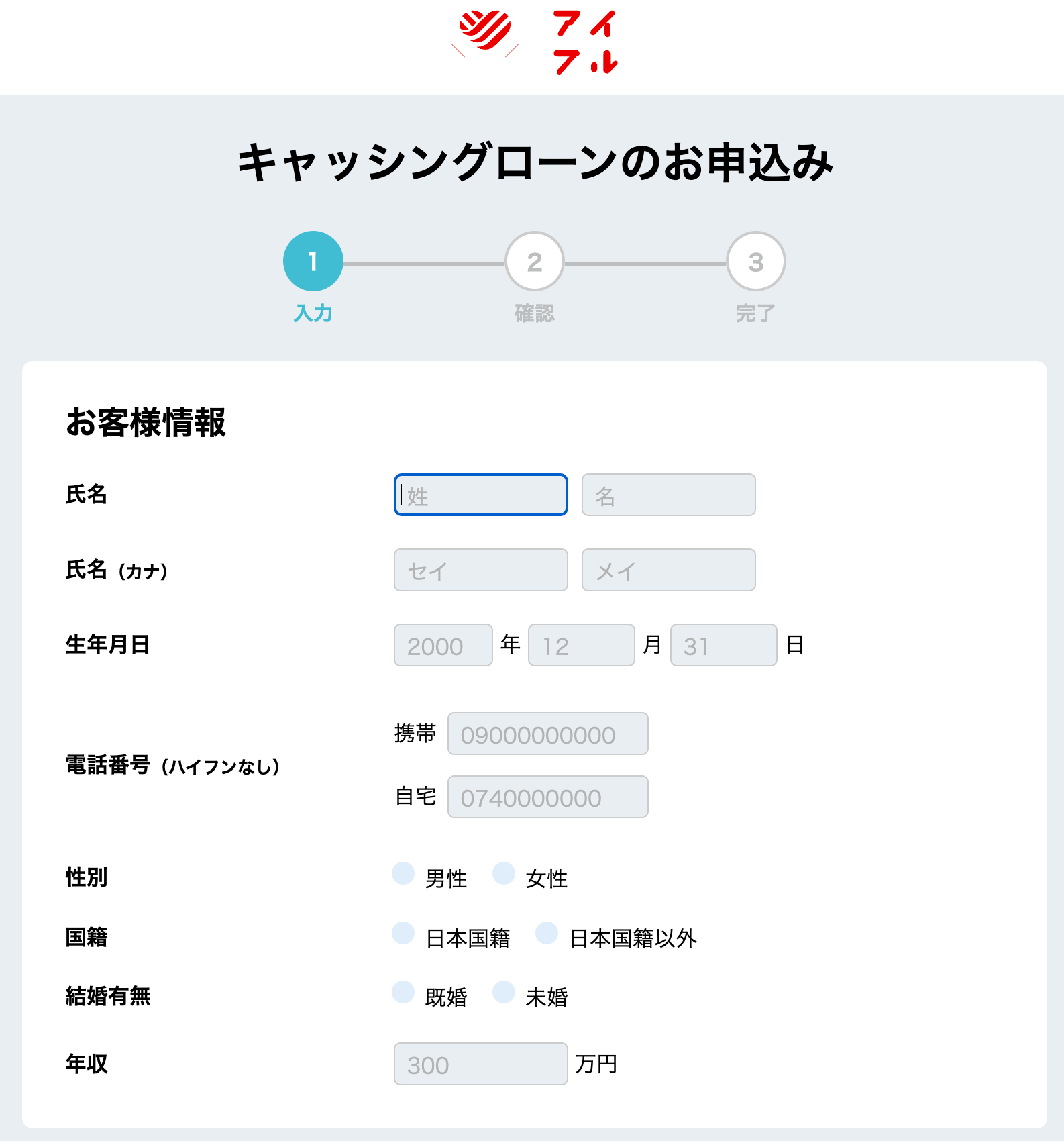The height and width of the screenshot is (1141, 1064).
Task: Click the アイフル katakana logo text
Action: [586, 42]
